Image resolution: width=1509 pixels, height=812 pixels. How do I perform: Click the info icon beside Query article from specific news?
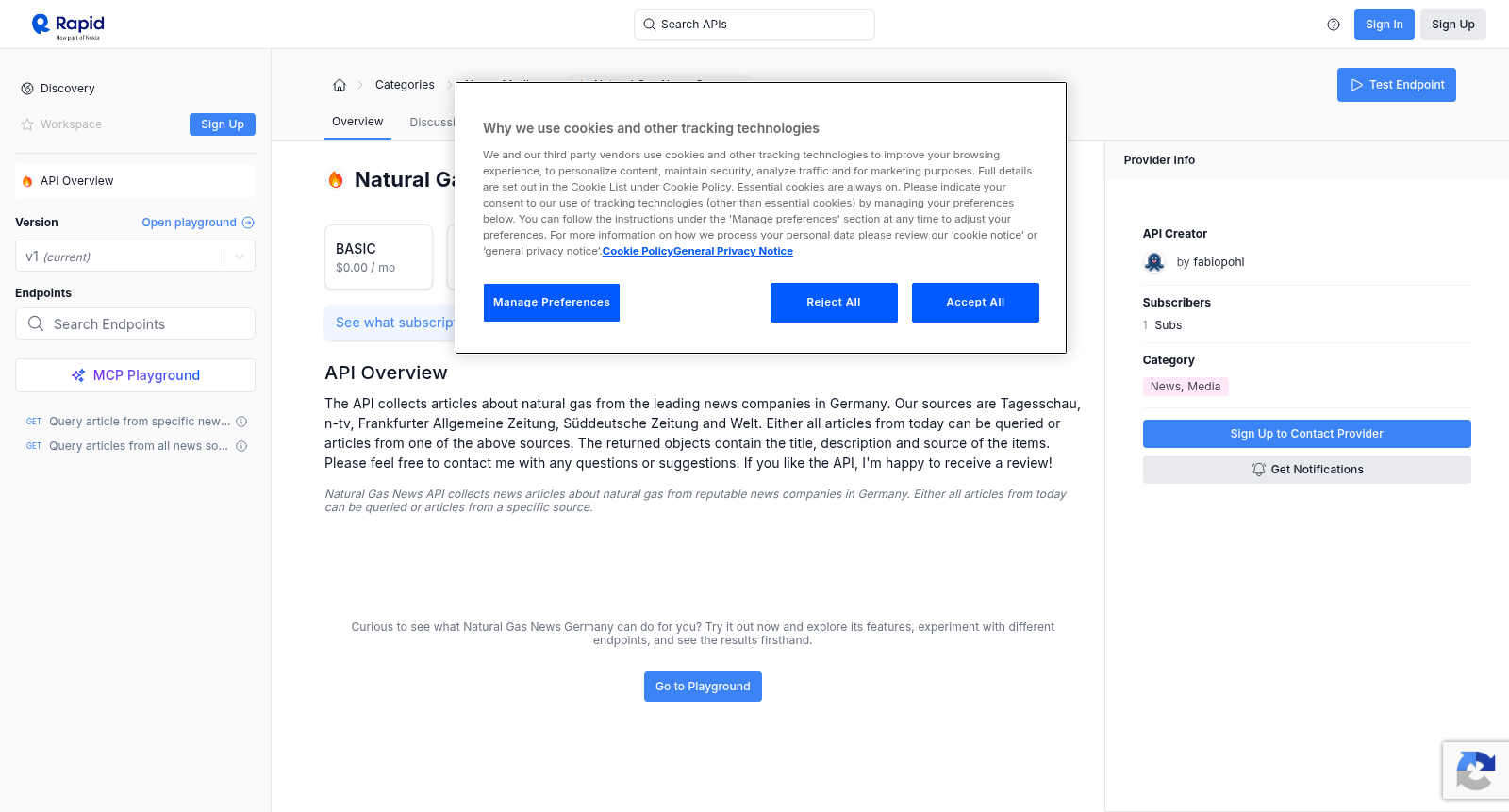tap(241, 422)
